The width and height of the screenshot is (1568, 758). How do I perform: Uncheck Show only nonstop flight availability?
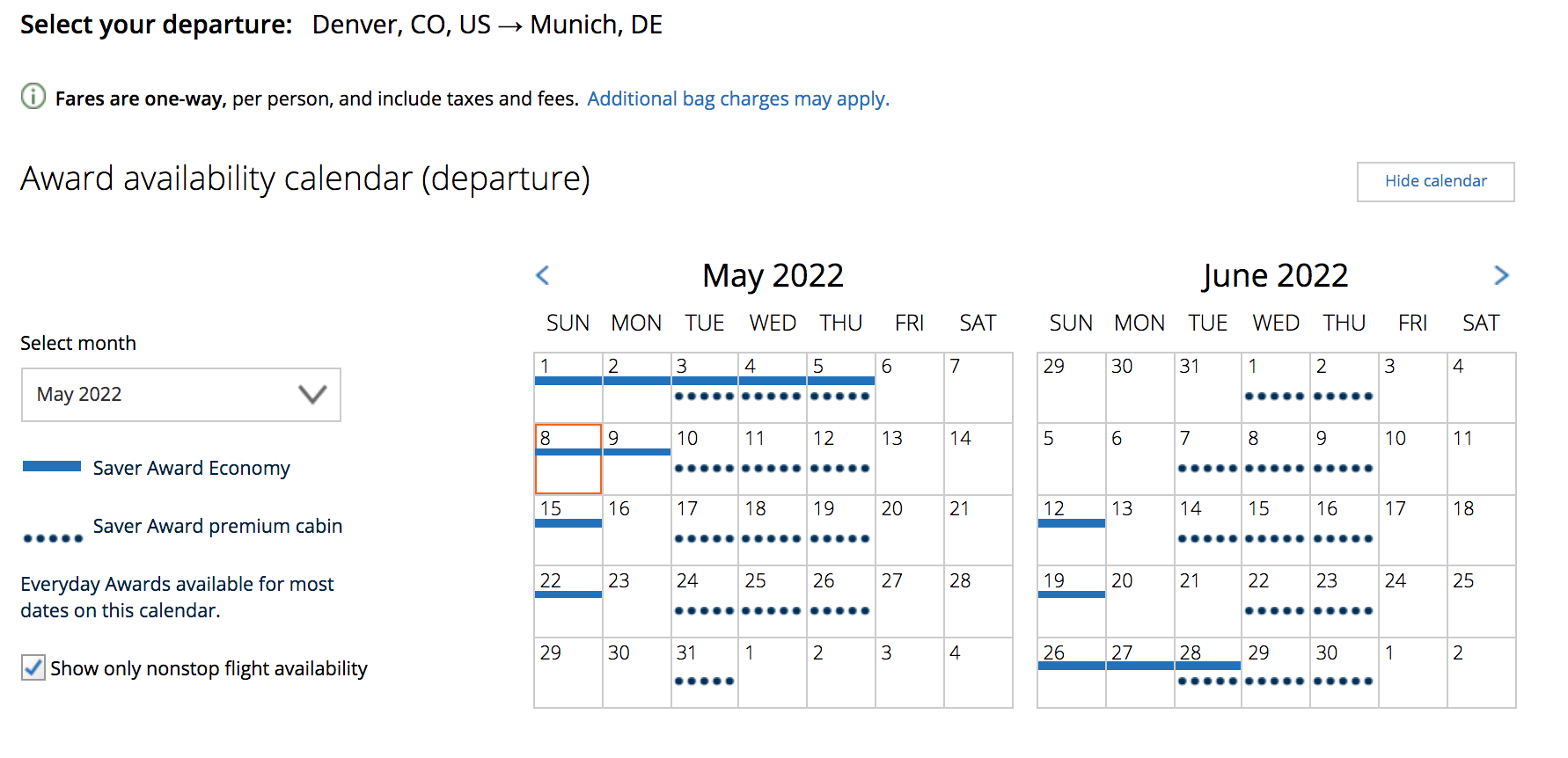click(x=33, y=667)
